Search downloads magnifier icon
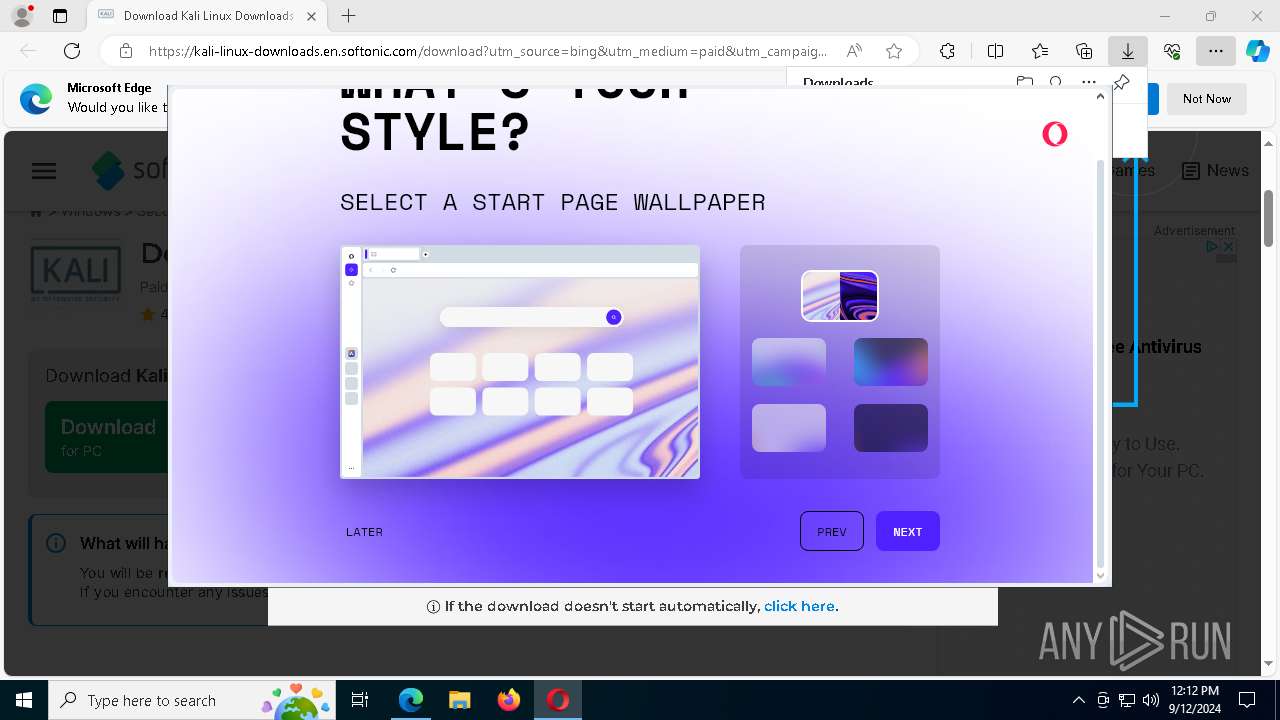Screen dimensions: 1280x720 (1056, 82)
